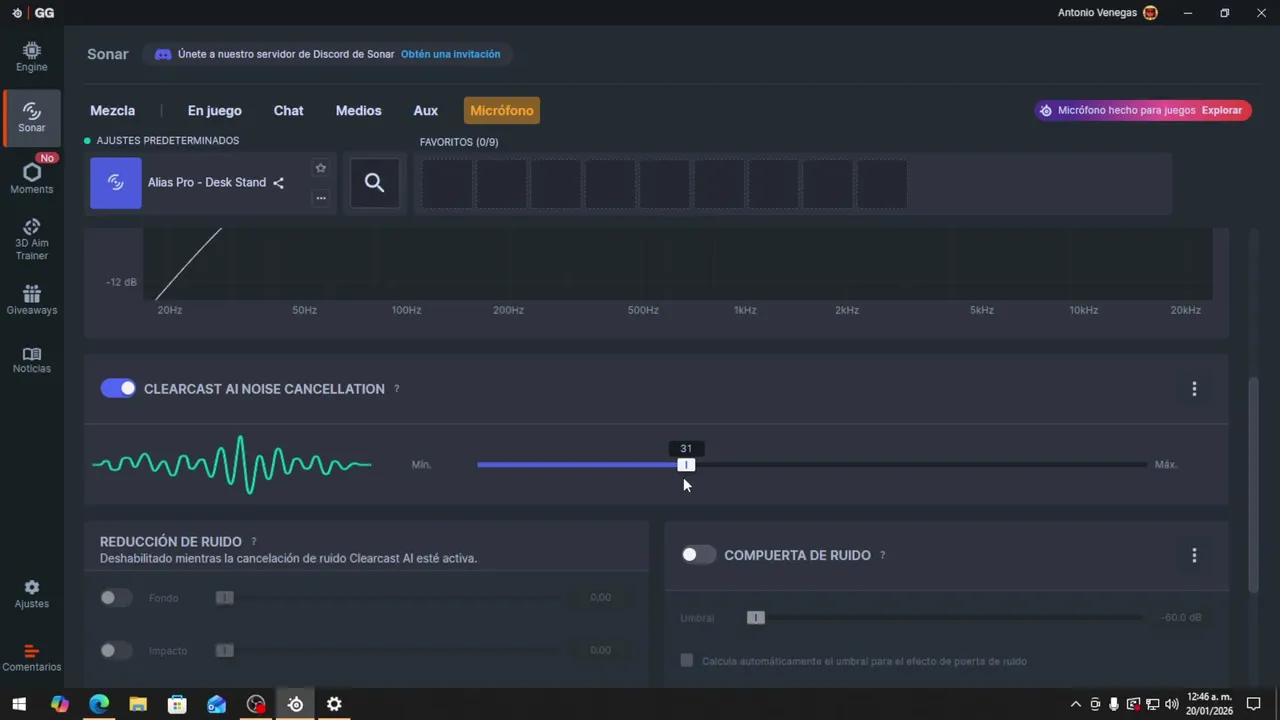Click the user profile avatar icon

click(1150, 13)
